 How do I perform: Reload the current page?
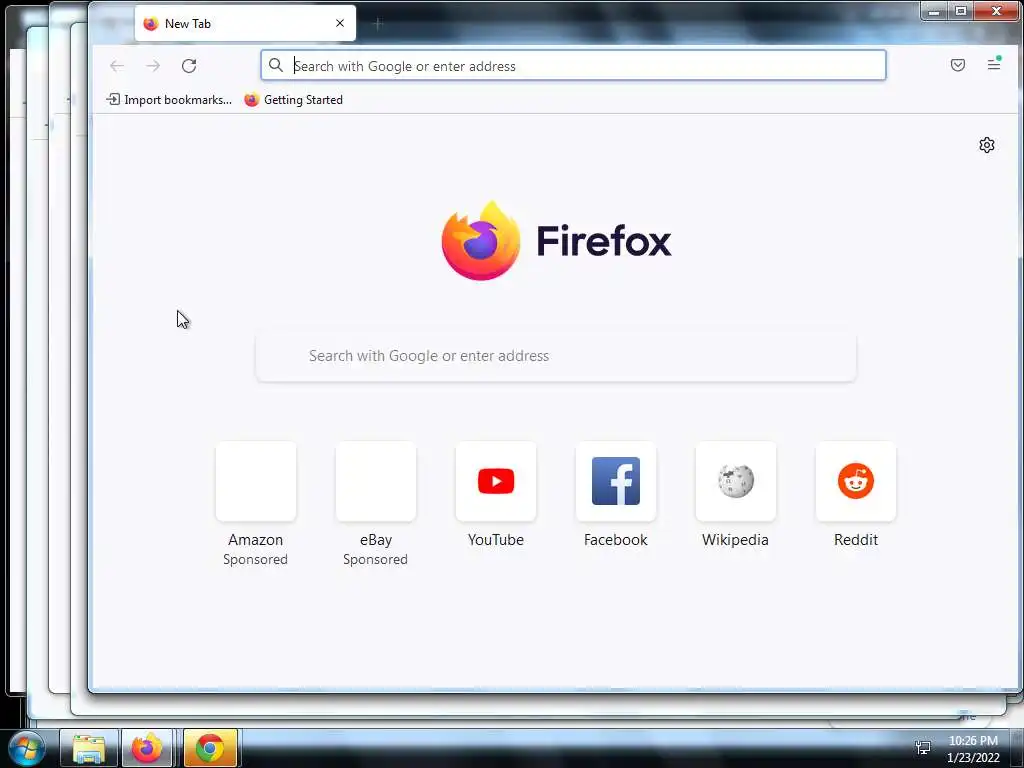(189, 66)
